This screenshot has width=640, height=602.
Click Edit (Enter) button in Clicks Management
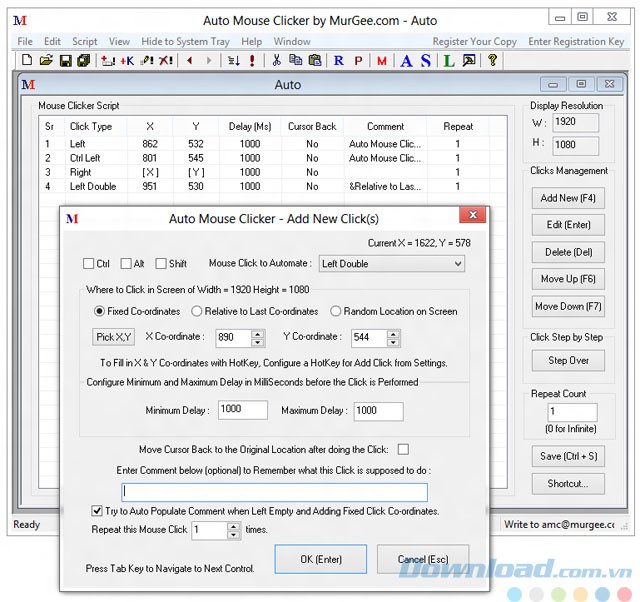coord(568,225)
